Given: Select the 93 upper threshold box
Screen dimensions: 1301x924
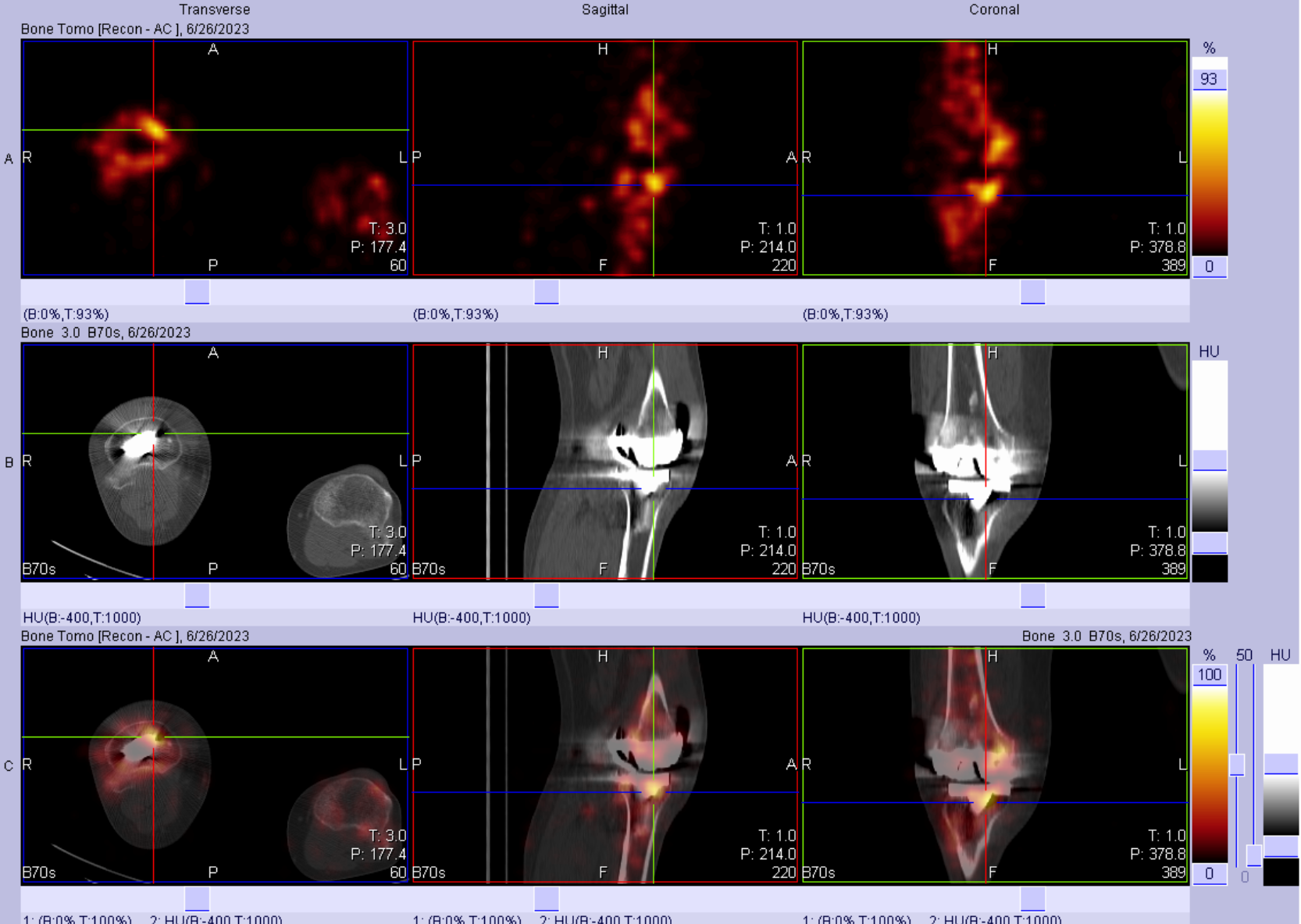Looking at the screenshot, I should tap(1209, 80).
